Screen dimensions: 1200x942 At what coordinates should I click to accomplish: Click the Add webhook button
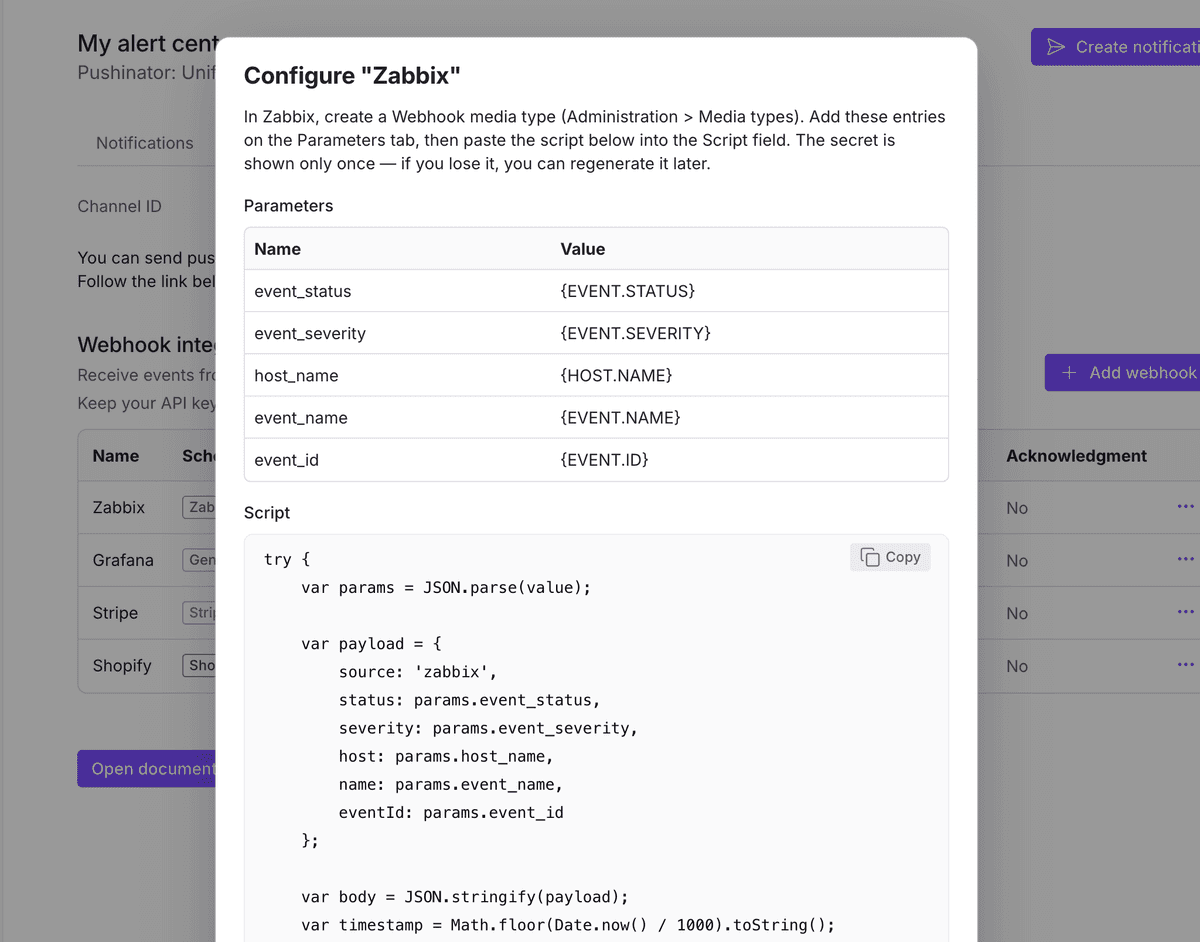1122,372
